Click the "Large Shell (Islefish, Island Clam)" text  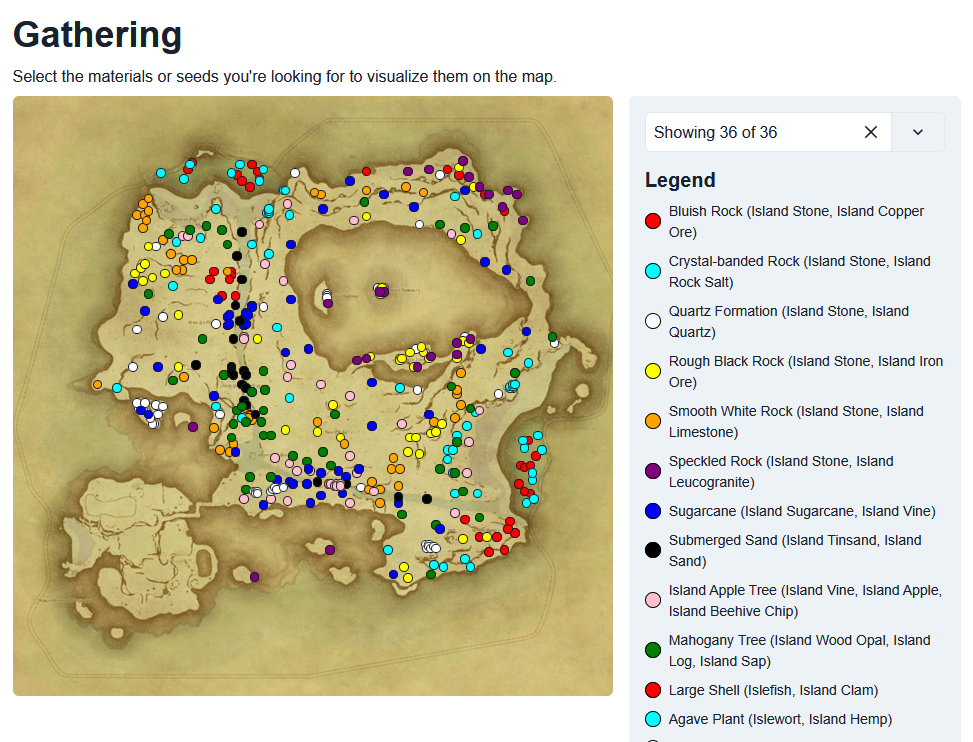click(x=773, y=690)
